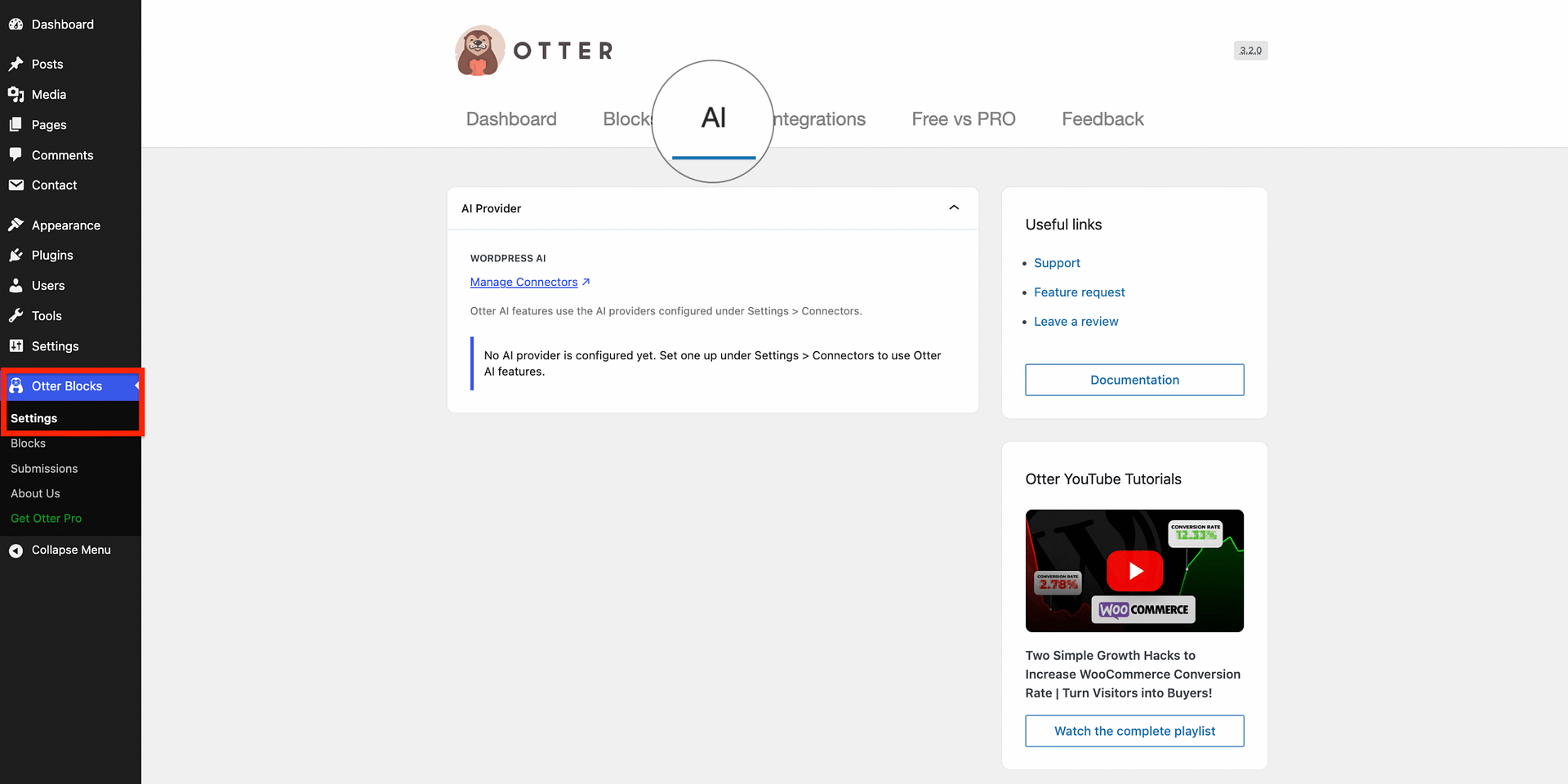
Task: Click the external link arrow beside Manage Connectors
Action: [586, 283]
